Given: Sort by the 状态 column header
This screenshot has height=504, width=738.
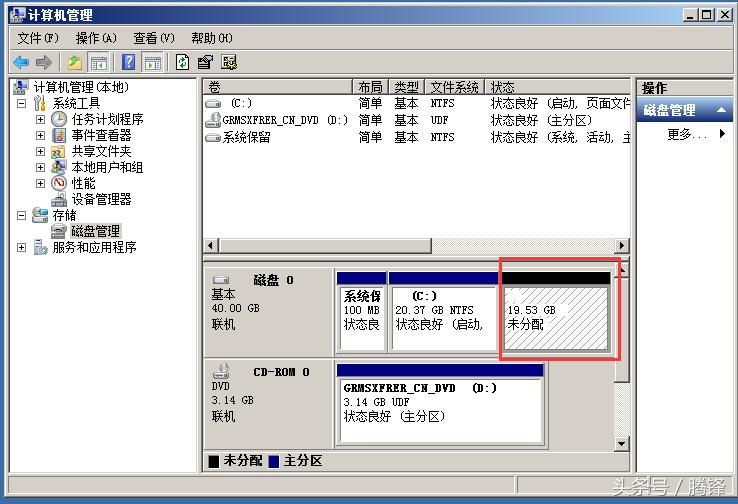Looking at the screenshot, I should (x=557, y=87).
